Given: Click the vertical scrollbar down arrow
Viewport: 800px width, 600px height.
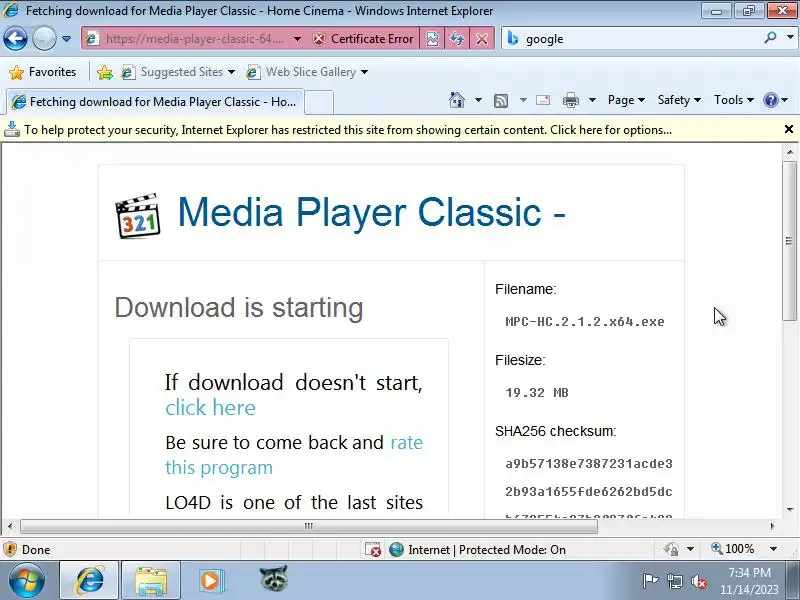Looking at the screenshot, I should (789, 510).
